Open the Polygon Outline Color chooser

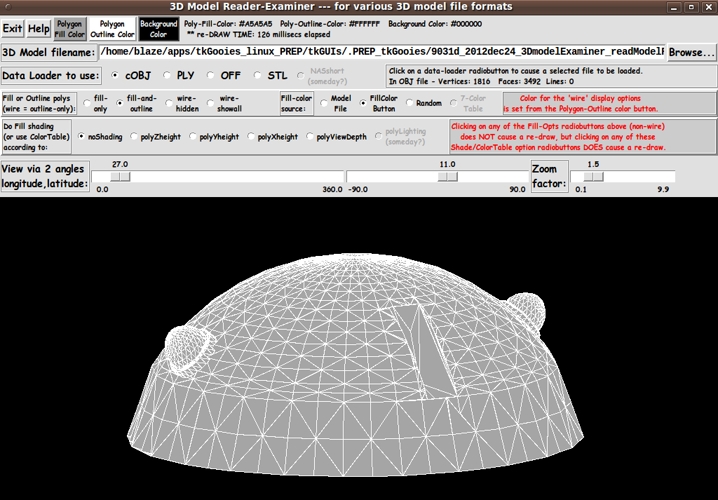[112, 29]
